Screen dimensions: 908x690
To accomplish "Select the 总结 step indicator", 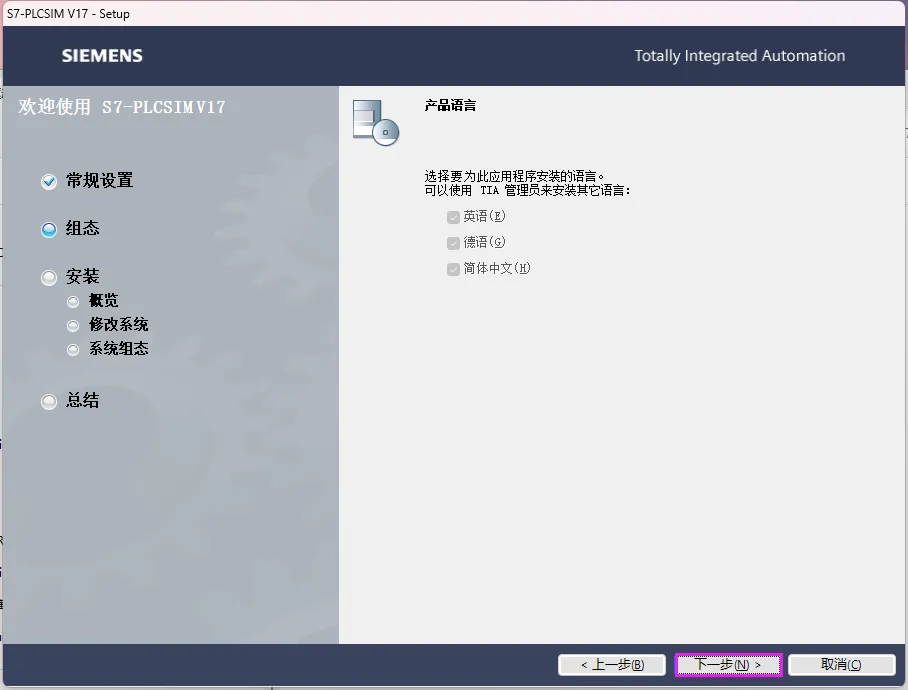I will point(49,402).
